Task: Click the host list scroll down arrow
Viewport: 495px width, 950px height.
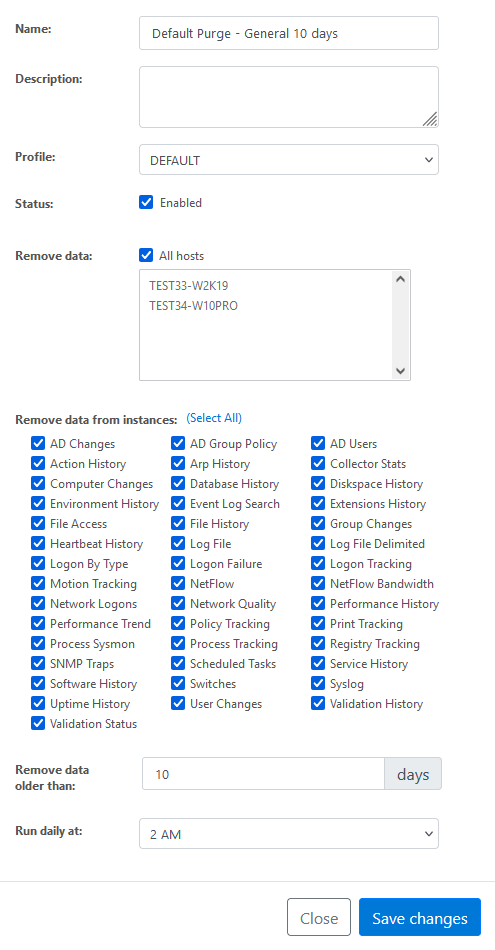Action: point(400,371)
